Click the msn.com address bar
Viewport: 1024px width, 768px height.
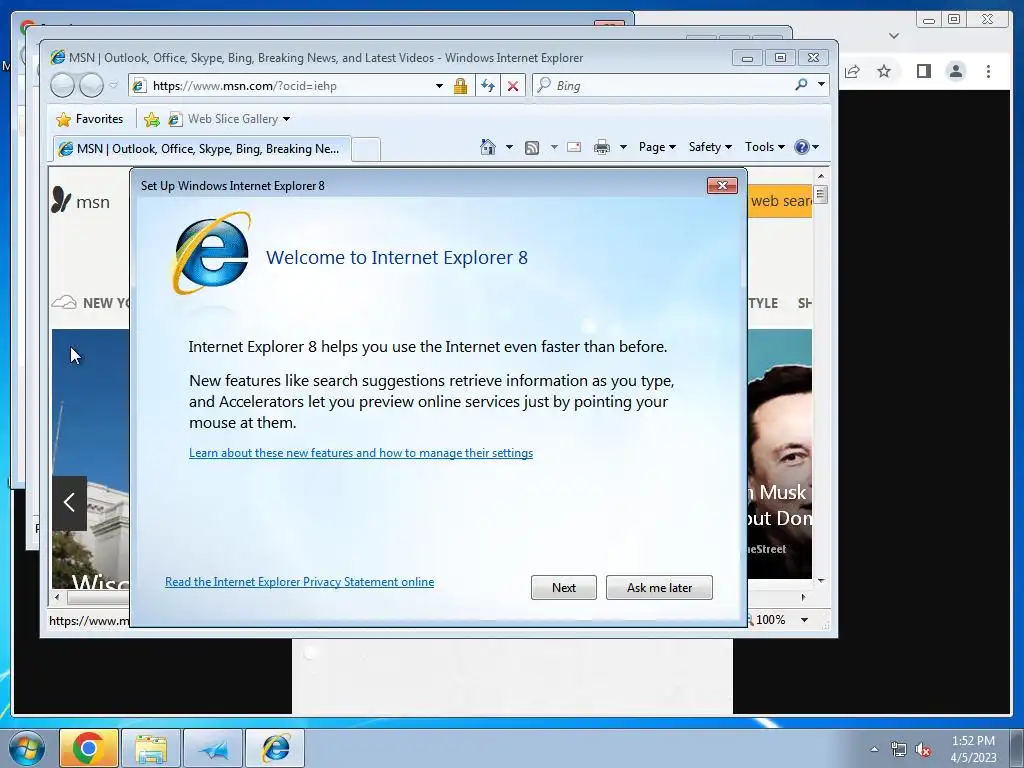pos(281,86)
